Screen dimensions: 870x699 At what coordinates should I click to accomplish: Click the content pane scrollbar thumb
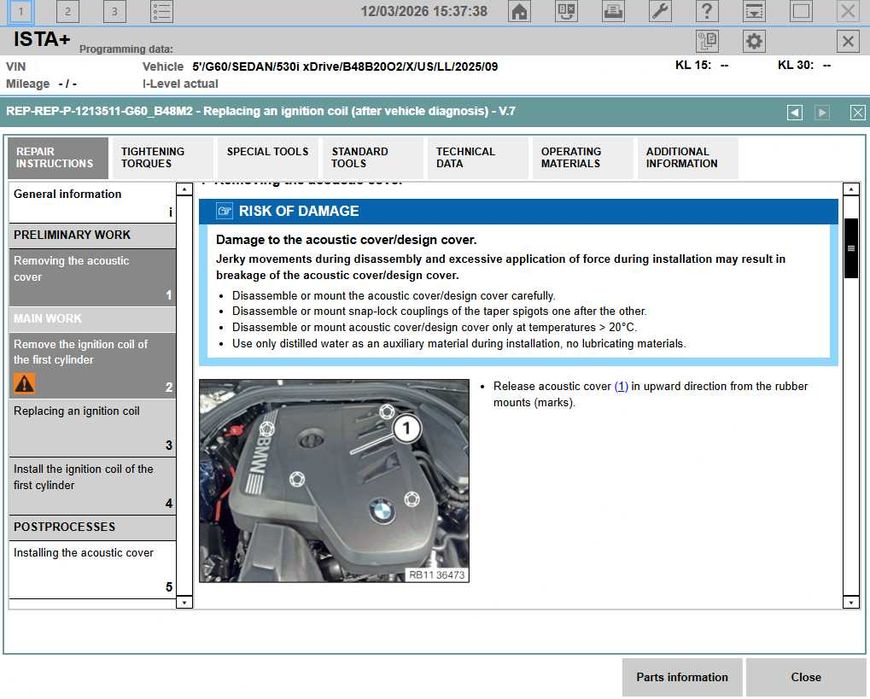point(851,248)
